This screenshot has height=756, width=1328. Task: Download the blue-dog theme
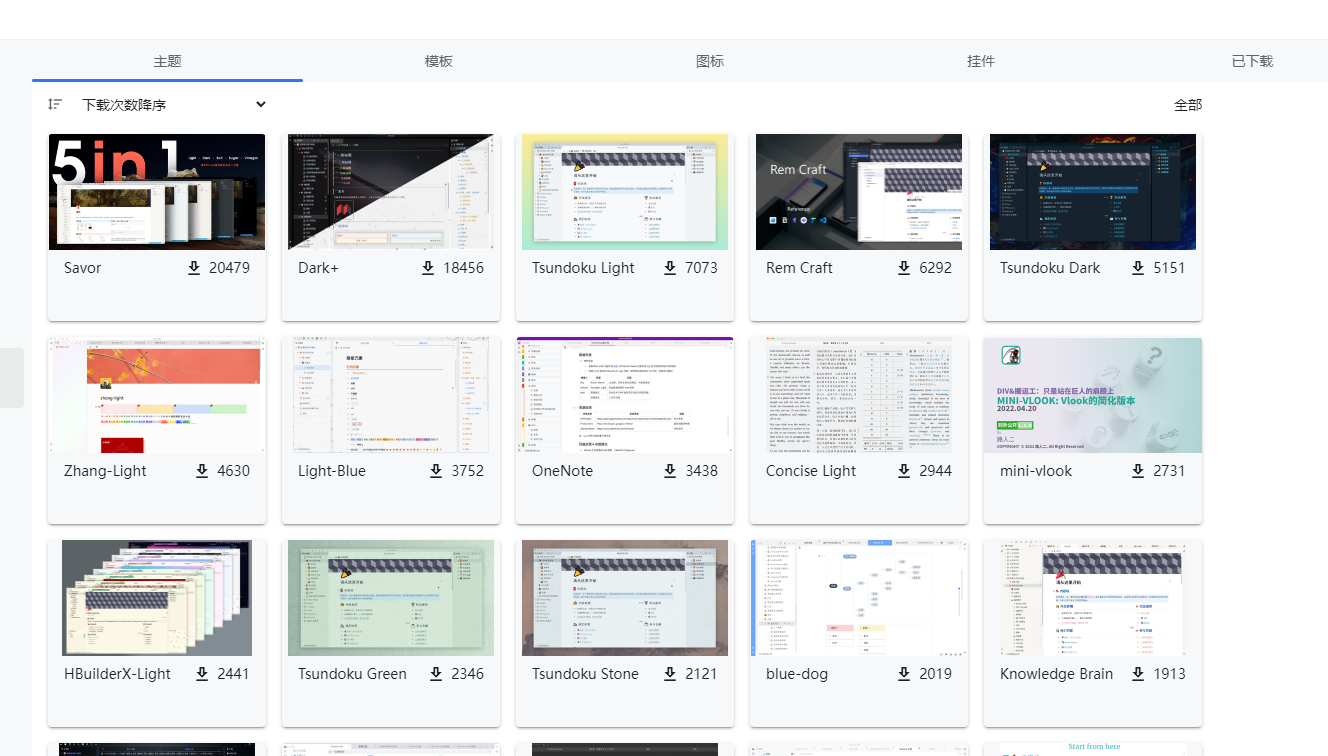click(x=904, y=674)
